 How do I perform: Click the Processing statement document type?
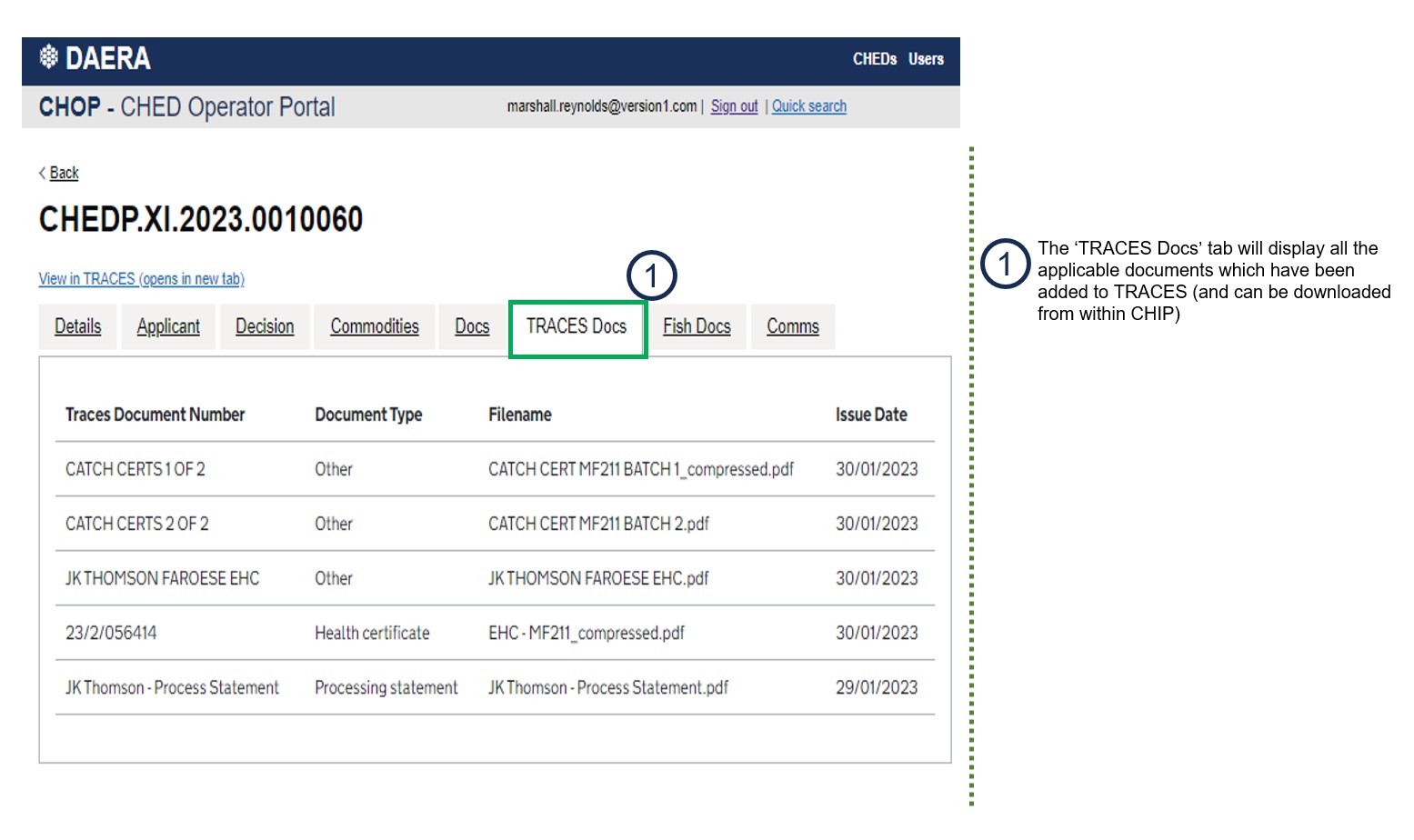386,687
